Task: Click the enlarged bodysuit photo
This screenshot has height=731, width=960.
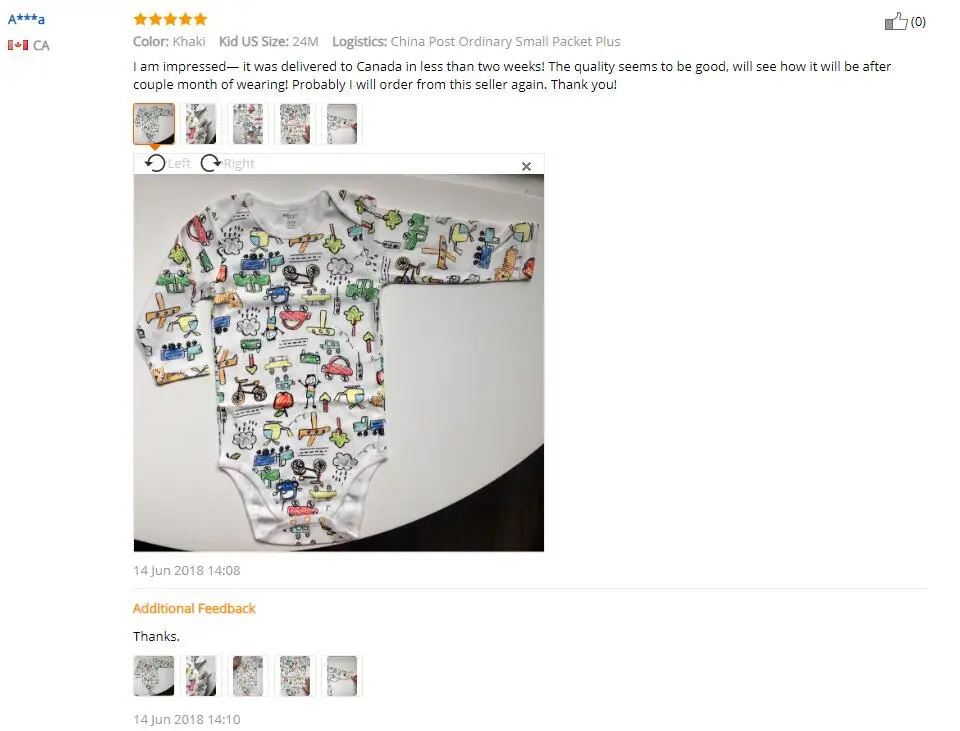Action: click(339, 363)
